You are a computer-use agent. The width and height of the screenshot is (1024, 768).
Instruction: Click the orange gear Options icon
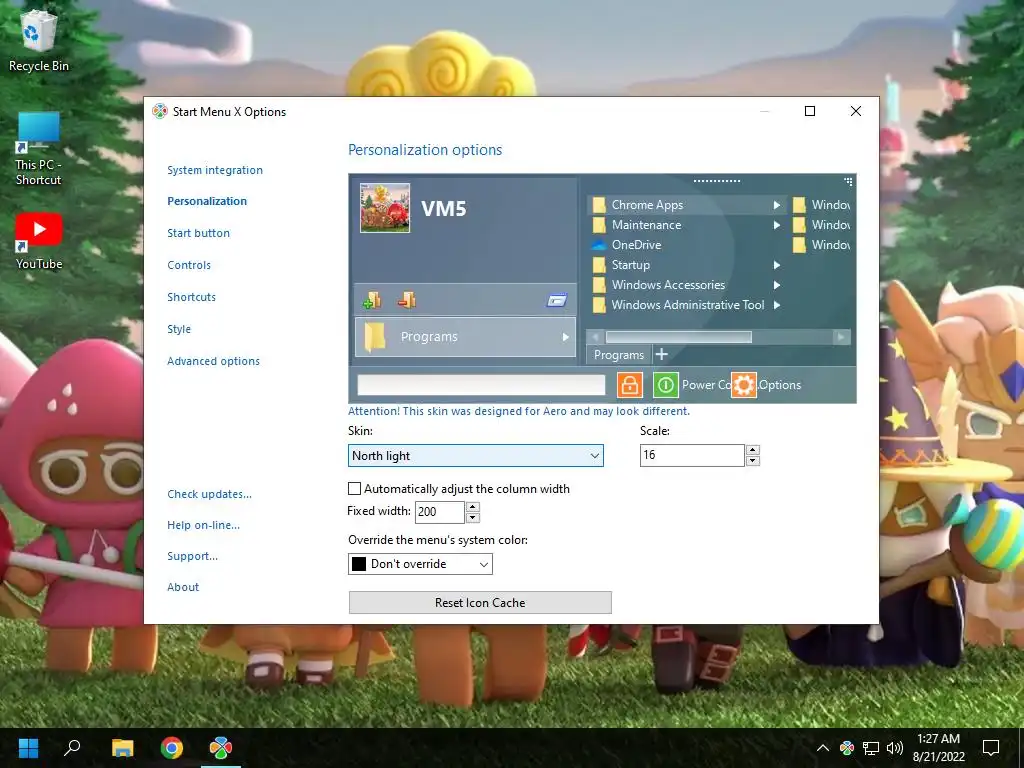click(743, 385)
